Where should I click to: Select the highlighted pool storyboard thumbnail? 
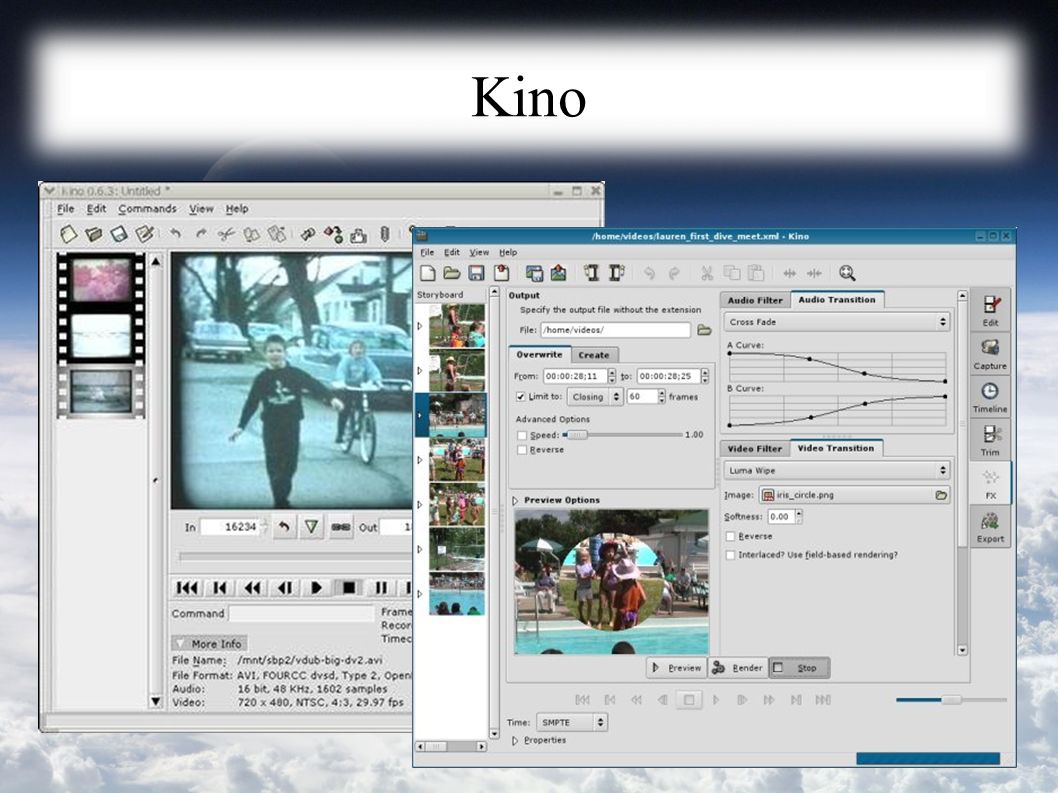click(x=457, y=416)
